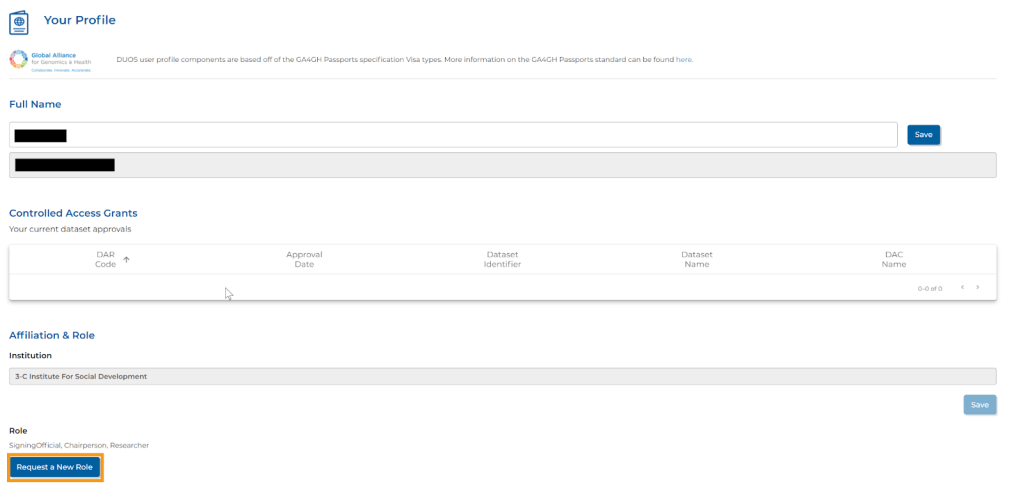Screen dimensions: 1023x491
Task: Click the 'Your Profile' page heading
Action: coord(80,20)
